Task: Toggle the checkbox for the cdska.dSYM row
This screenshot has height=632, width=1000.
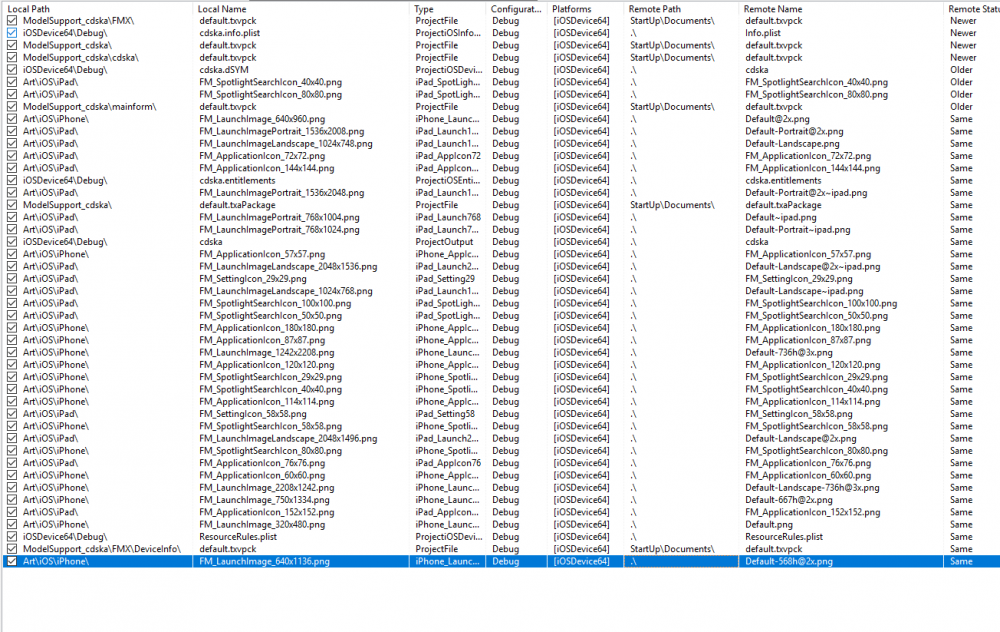Action: [x=12, y=70]
